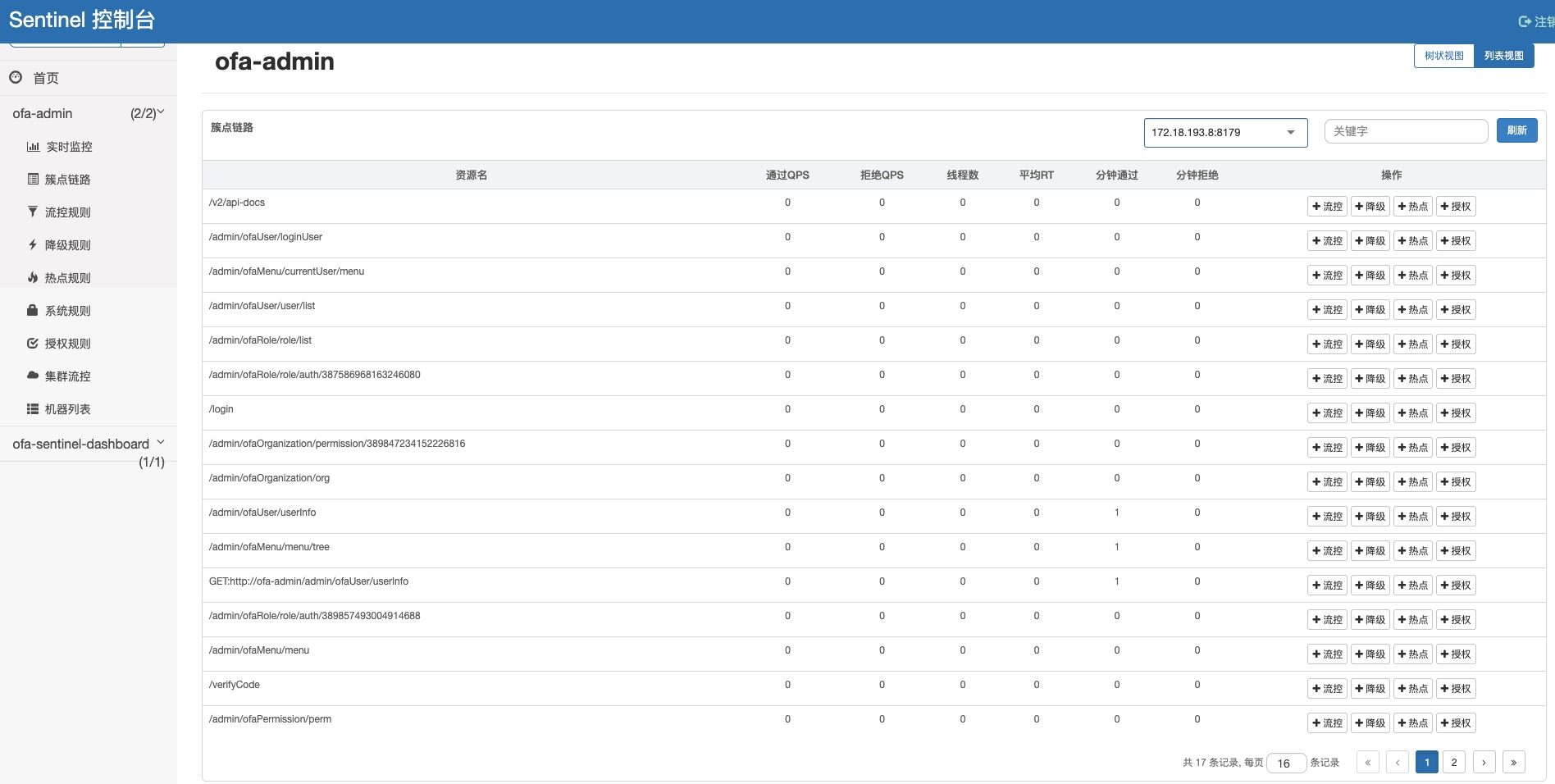This screenshot has width=1555, height=784.
Task: Click resource name /verifyCode
Action: (235, 685)
